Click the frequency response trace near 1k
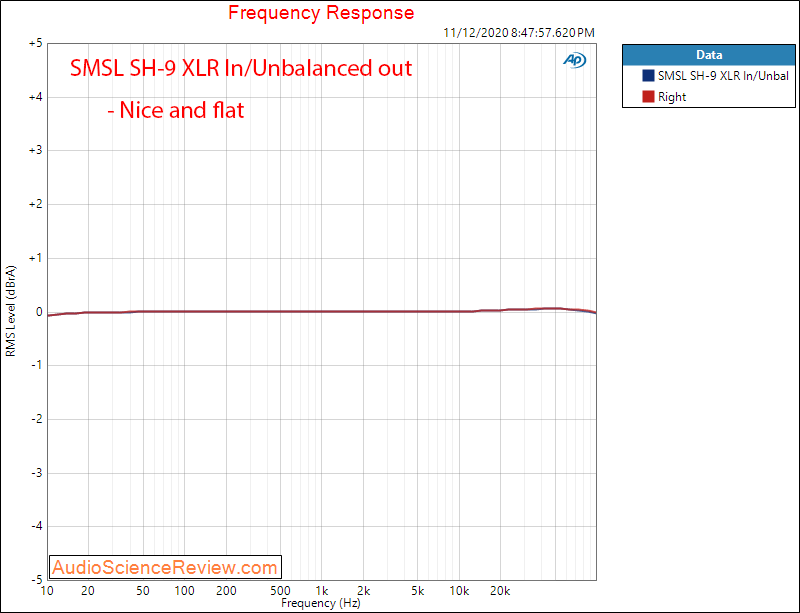The image size is (800, 613). tap(321, 311)
